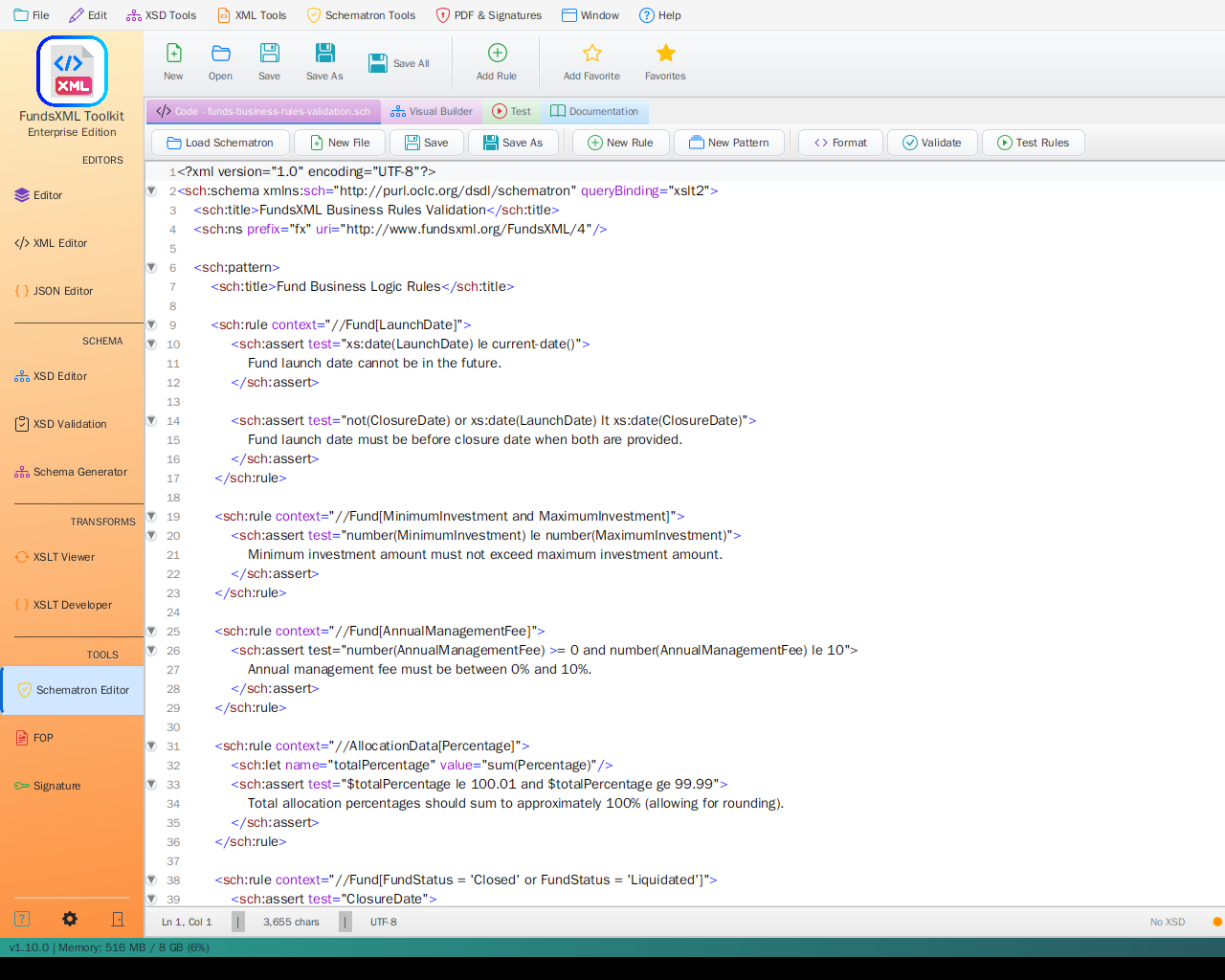Open the Signature tool in the sidebar
Viewport: 1225px width, 980px height.
(x=72, y=786)
